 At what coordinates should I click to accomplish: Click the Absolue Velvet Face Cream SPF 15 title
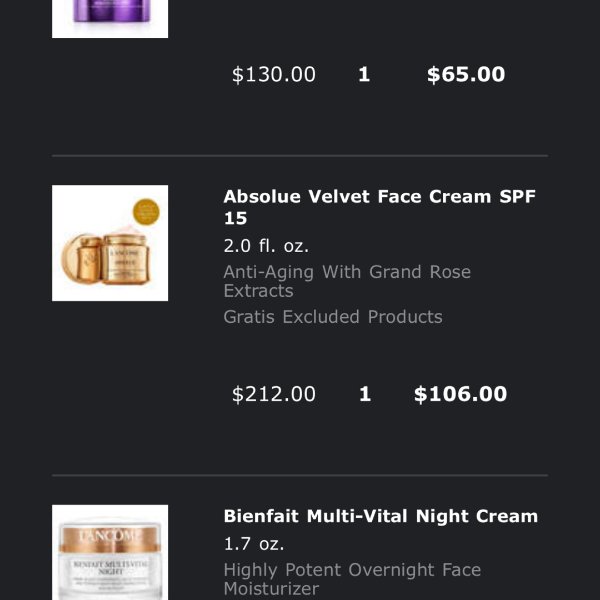tap(379, 207)
